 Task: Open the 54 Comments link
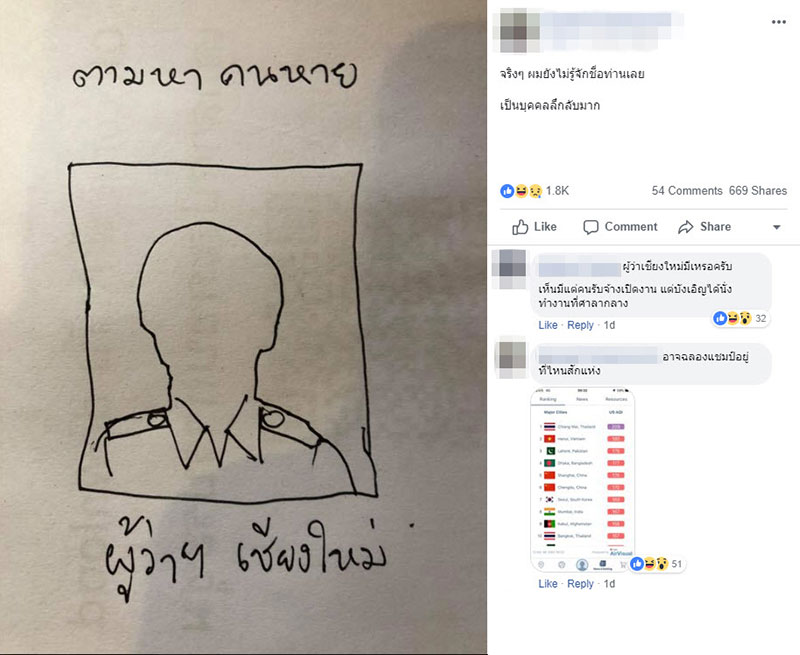(687, 191)
